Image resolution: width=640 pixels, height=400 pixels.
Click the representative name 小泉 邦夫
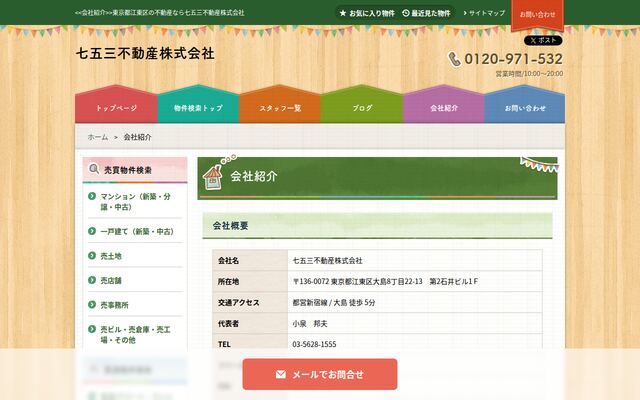(x=310, y=324)
